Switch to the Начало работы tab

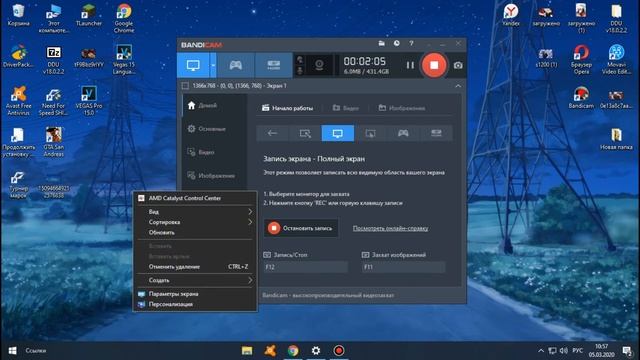coord(287,108)
